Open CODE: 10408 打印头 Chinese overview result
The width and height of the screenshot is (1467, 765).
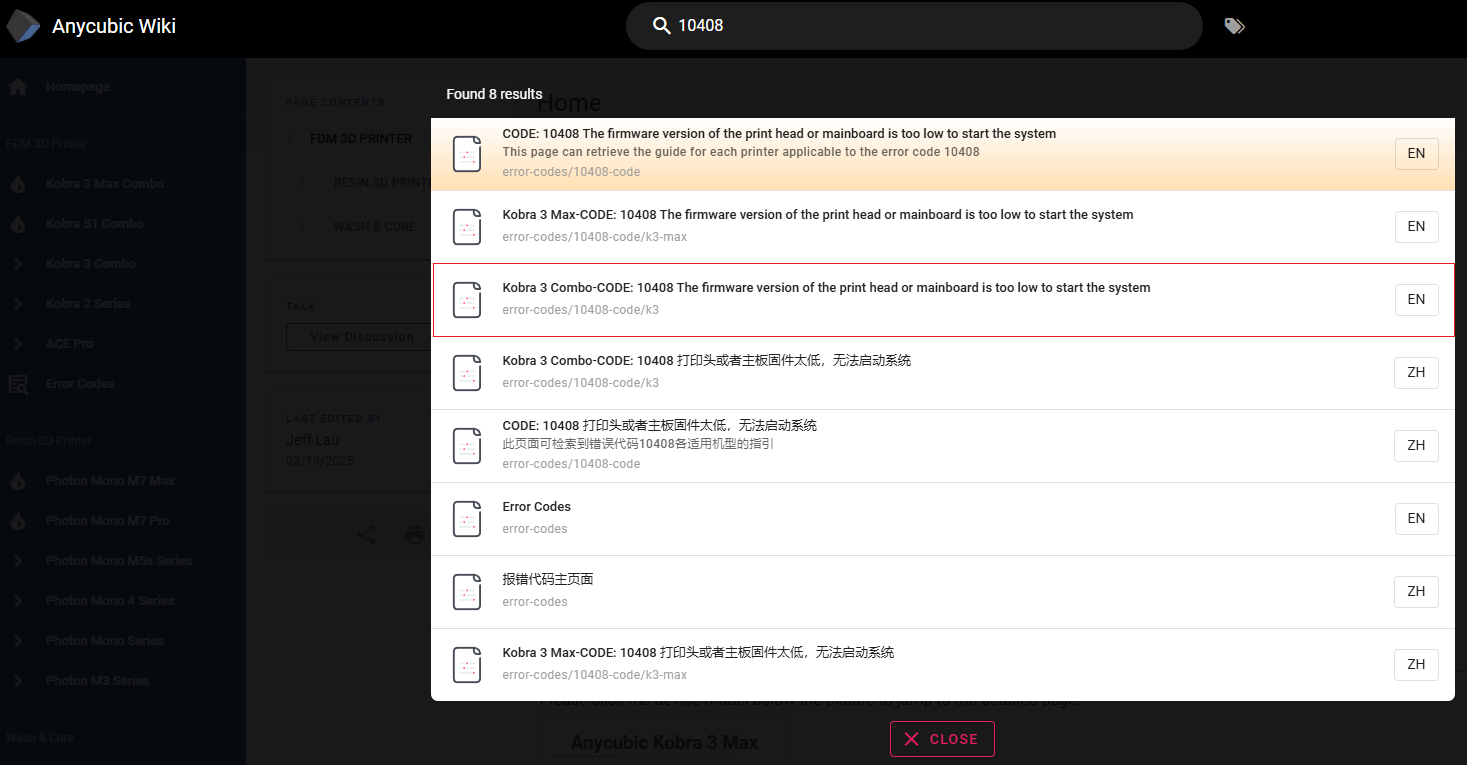[x=943, y=446]
